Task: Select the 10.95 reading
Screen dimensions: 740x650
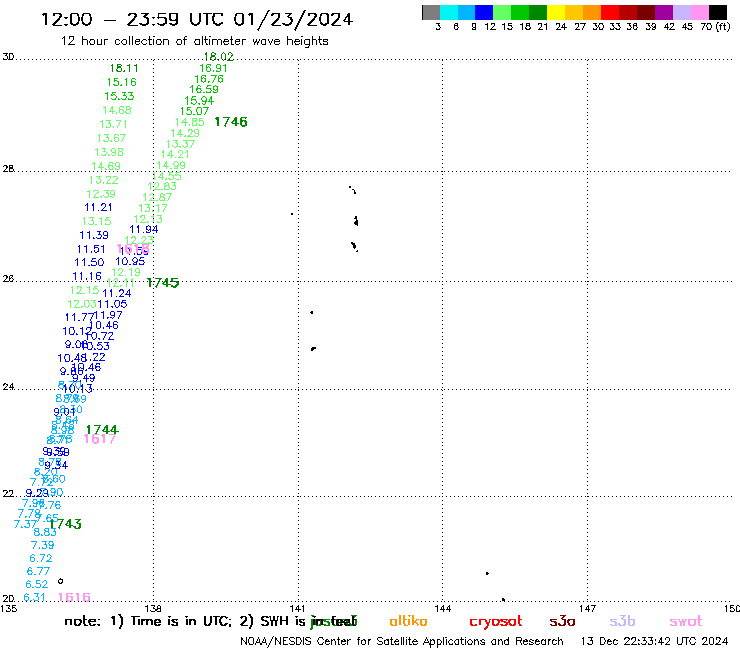Action: pos(130,262)
